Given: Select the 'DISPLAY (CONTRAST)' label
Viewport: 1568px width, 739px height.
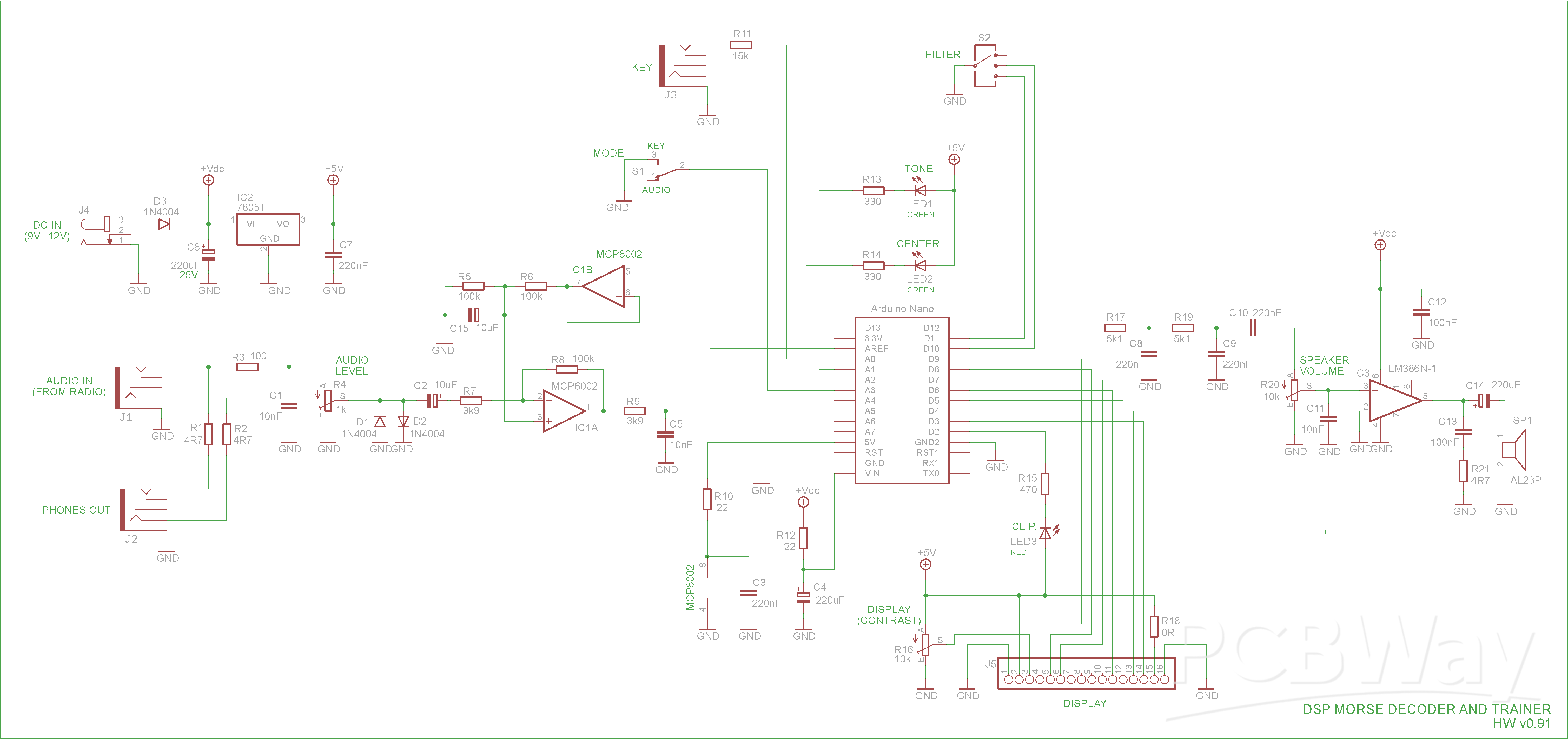Looking at the screenshot, I should [889, 615].
